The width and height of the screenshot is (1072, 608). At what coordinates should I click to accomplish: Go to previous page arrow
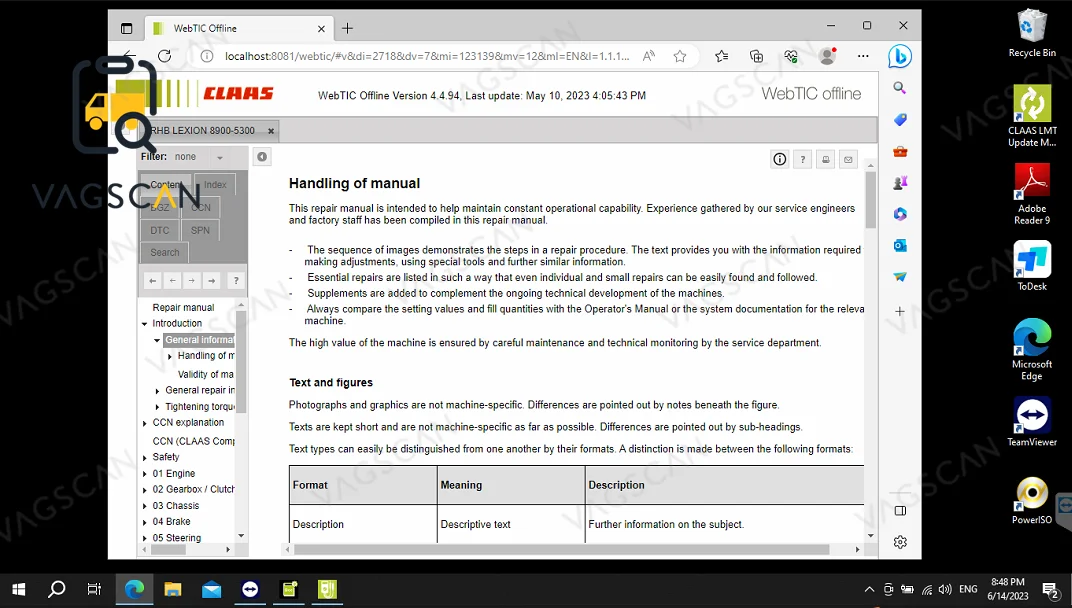tap(172, 280)
